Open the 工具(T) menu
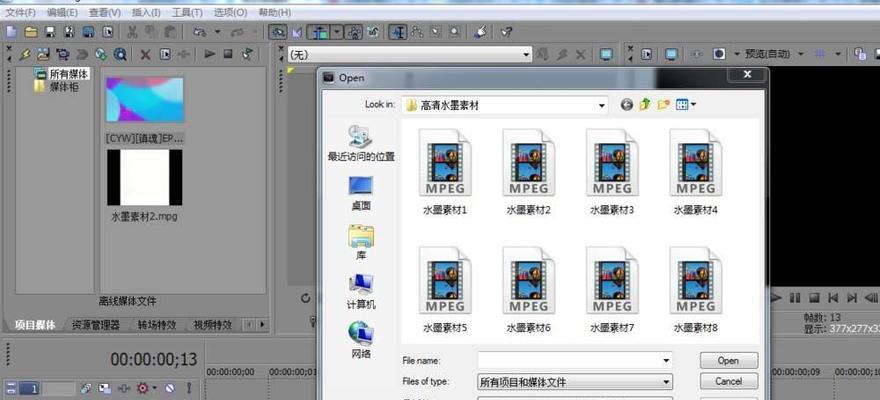Screen dimensions: 880x400 pyautogui.click(x=187, y=12)
